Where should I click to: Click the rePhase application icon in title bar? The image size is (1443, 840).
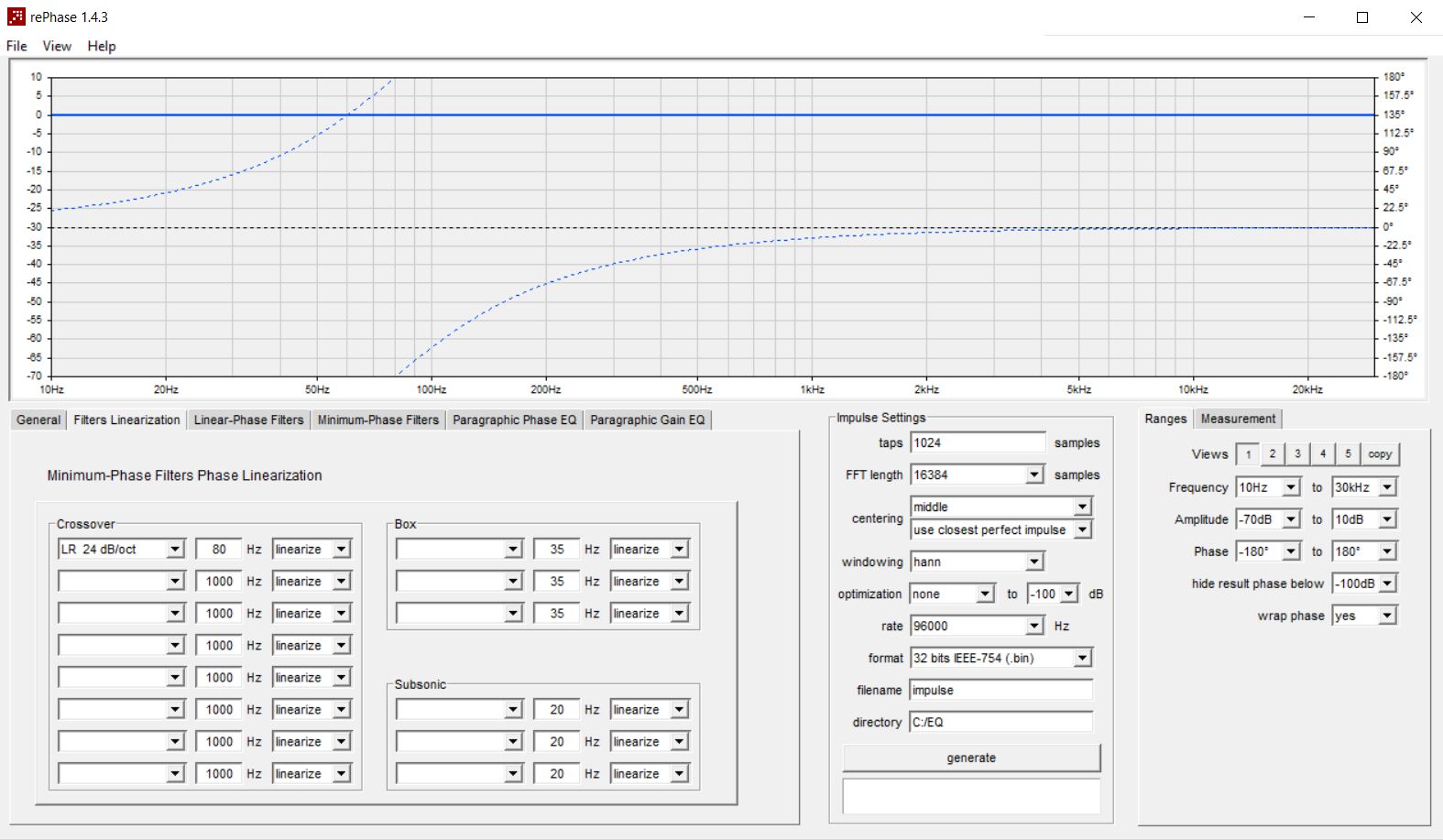(16, 16)
